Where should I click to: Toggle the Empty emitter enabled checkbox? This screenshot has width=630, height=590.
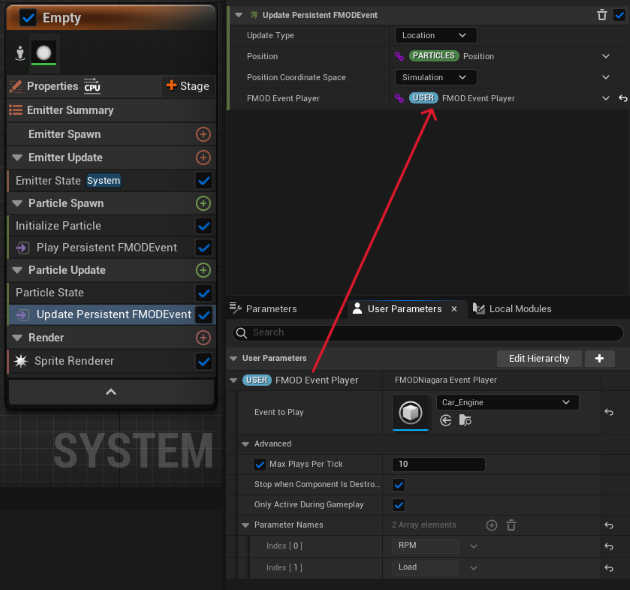click(x=28, y=18)
